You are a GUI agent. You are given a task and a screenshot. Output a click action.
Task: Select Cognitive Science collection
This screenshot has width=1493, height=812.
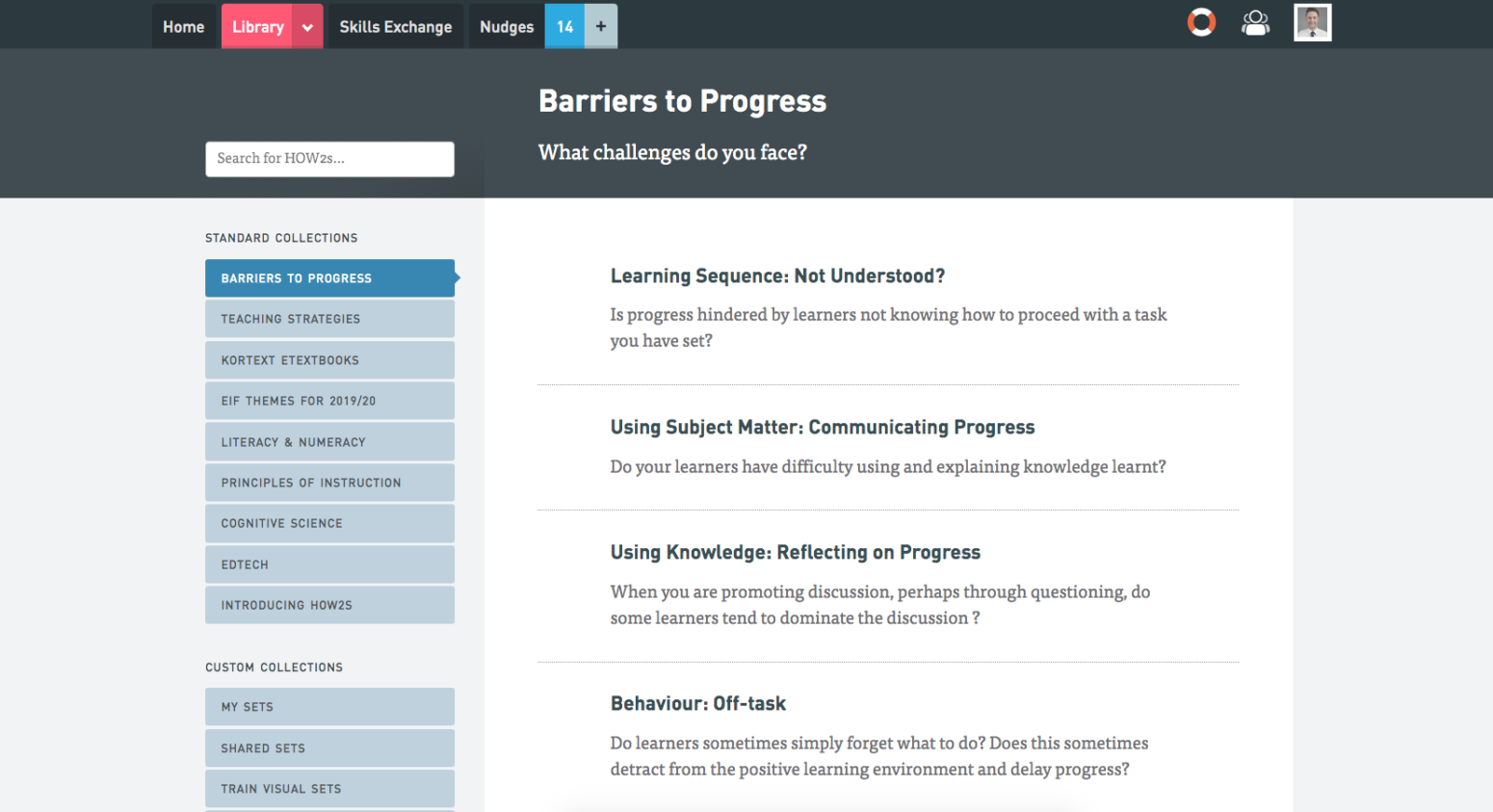[329, 523]
